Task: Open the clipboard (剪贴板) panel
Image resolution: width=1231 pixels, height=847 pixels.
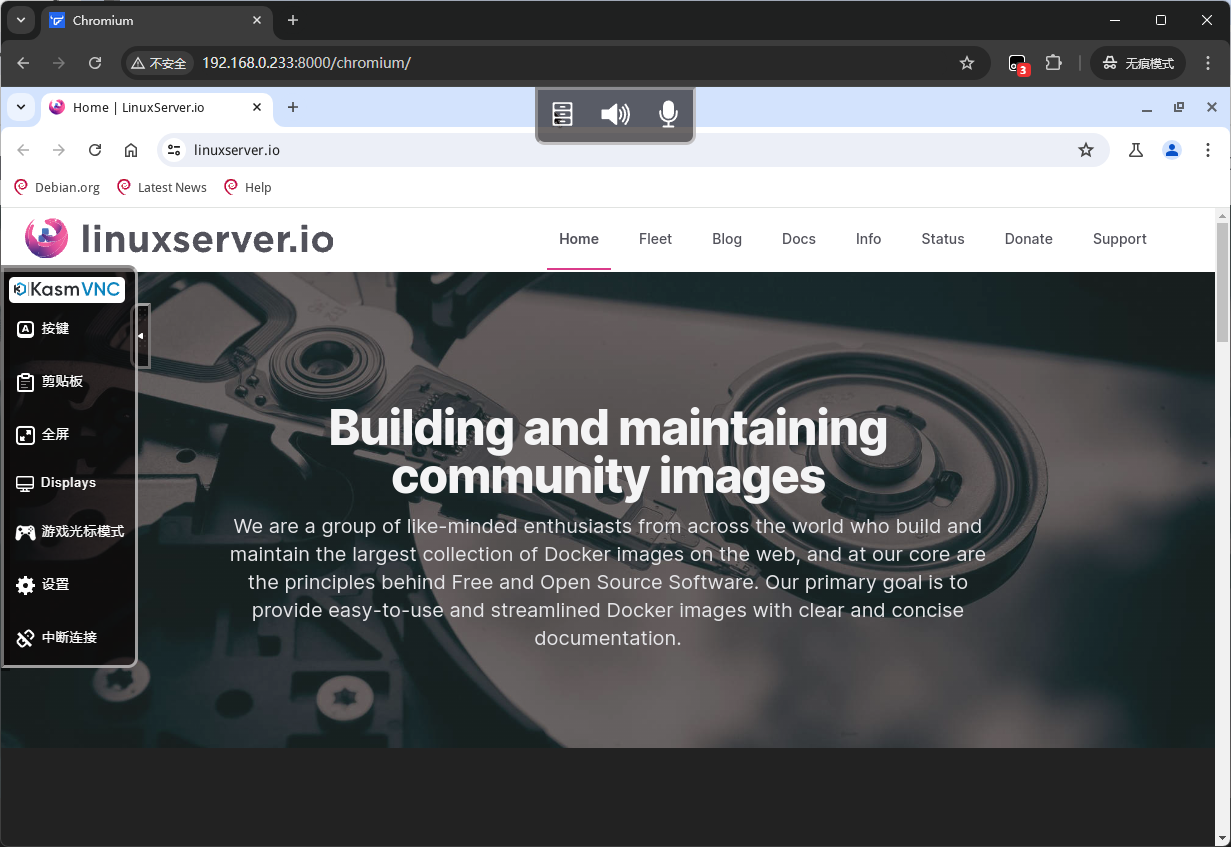Action: tap(50, 382)
